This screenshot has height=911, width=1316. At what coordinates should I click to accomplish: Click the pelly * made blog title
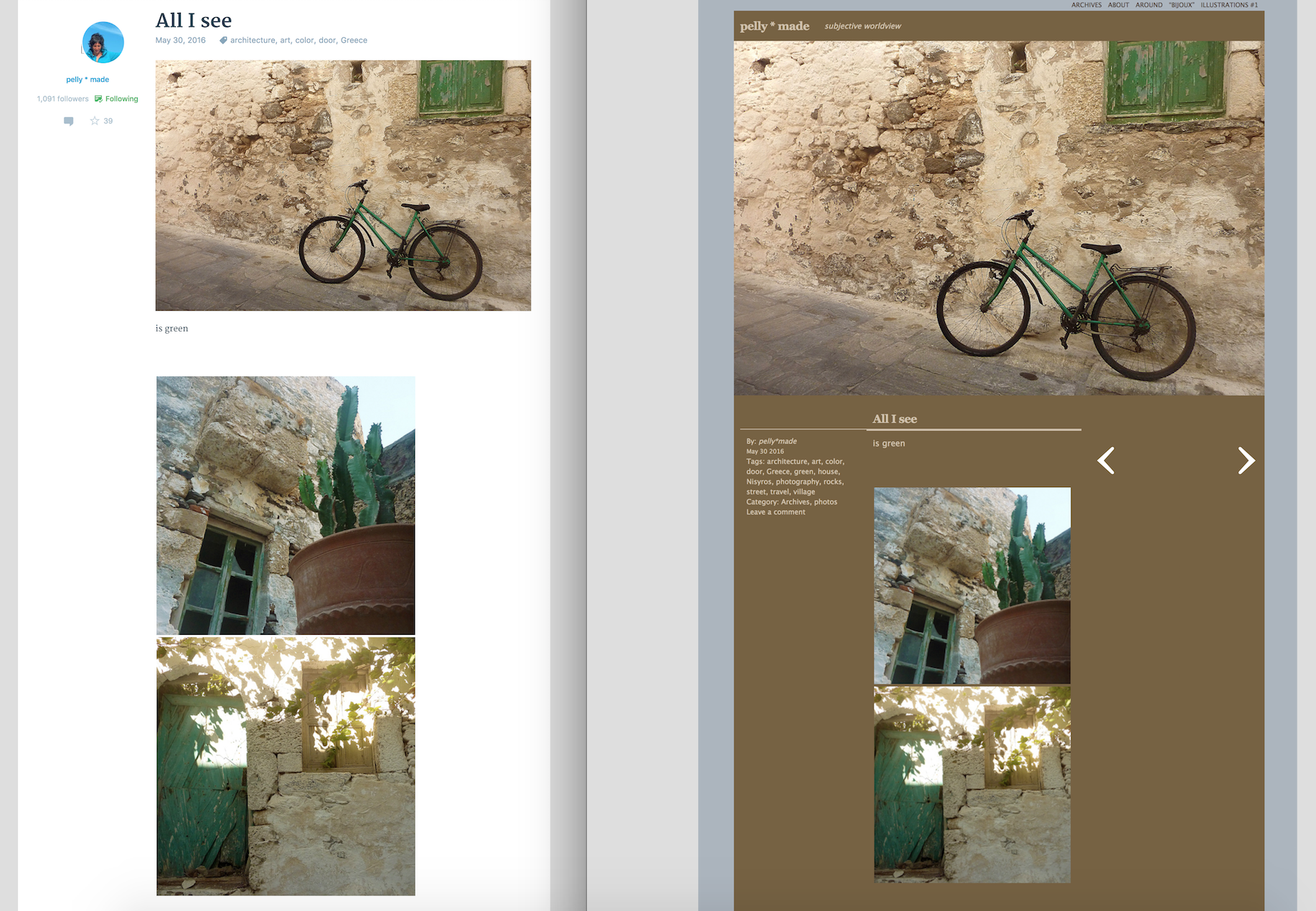(774, 27)
